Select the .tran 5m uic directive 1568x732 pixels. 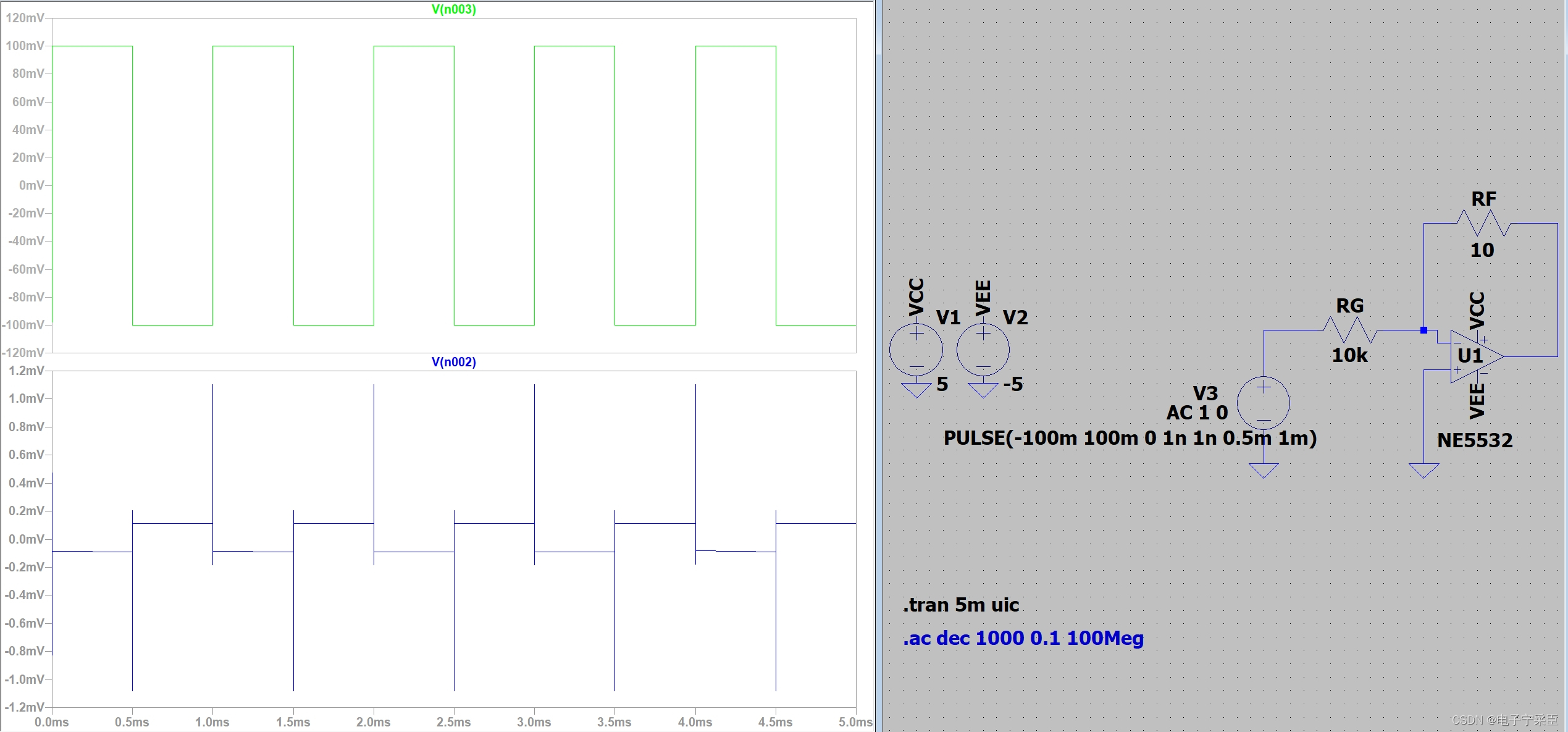pos(961,605)
